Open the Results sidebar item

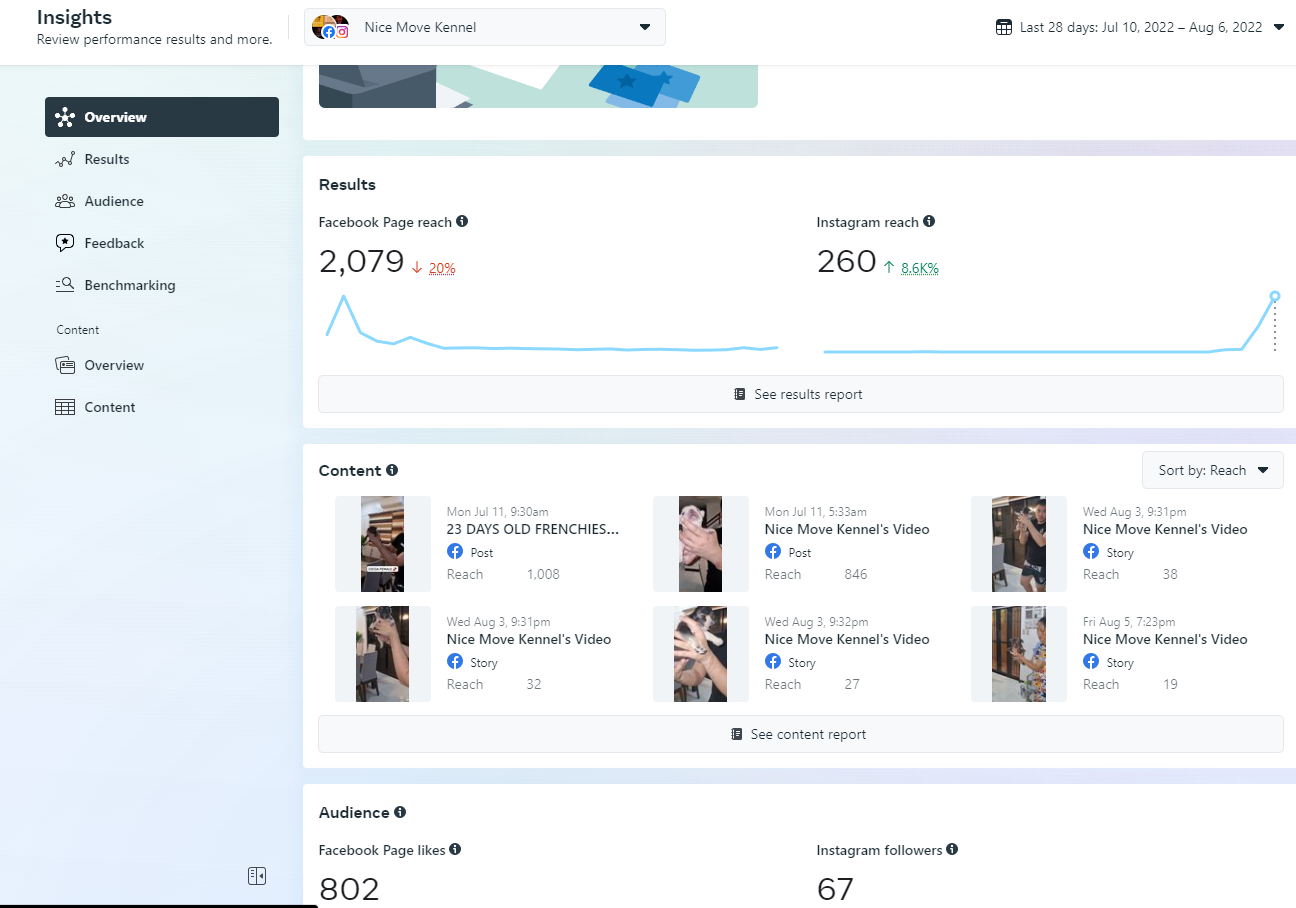coord(162,159)
